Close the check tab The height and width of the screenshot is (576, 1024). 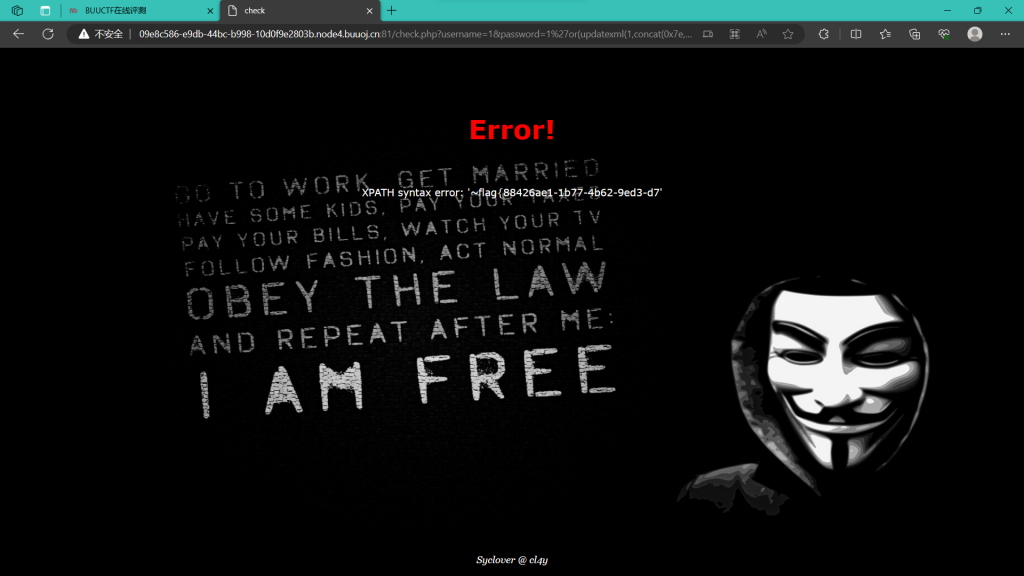[x=370, y=10]
